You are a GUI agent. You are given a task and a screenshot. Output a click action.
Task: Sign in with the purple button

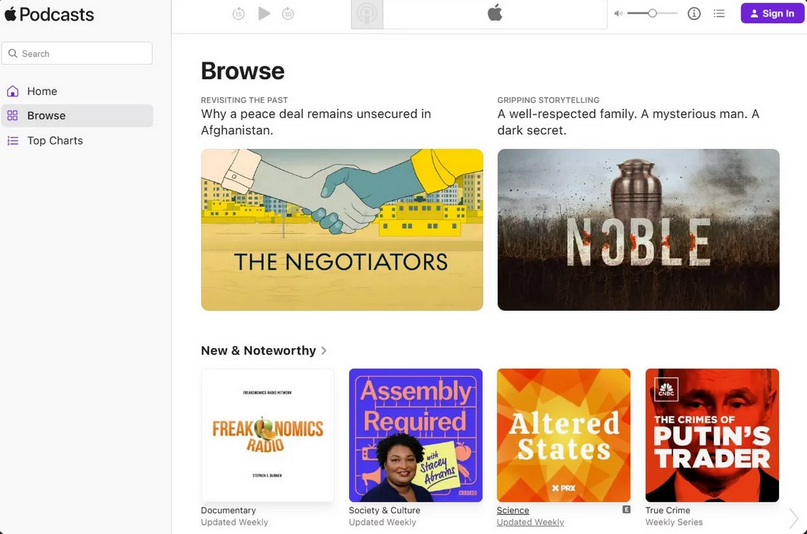pyautogui.click(x=772, y=13)
